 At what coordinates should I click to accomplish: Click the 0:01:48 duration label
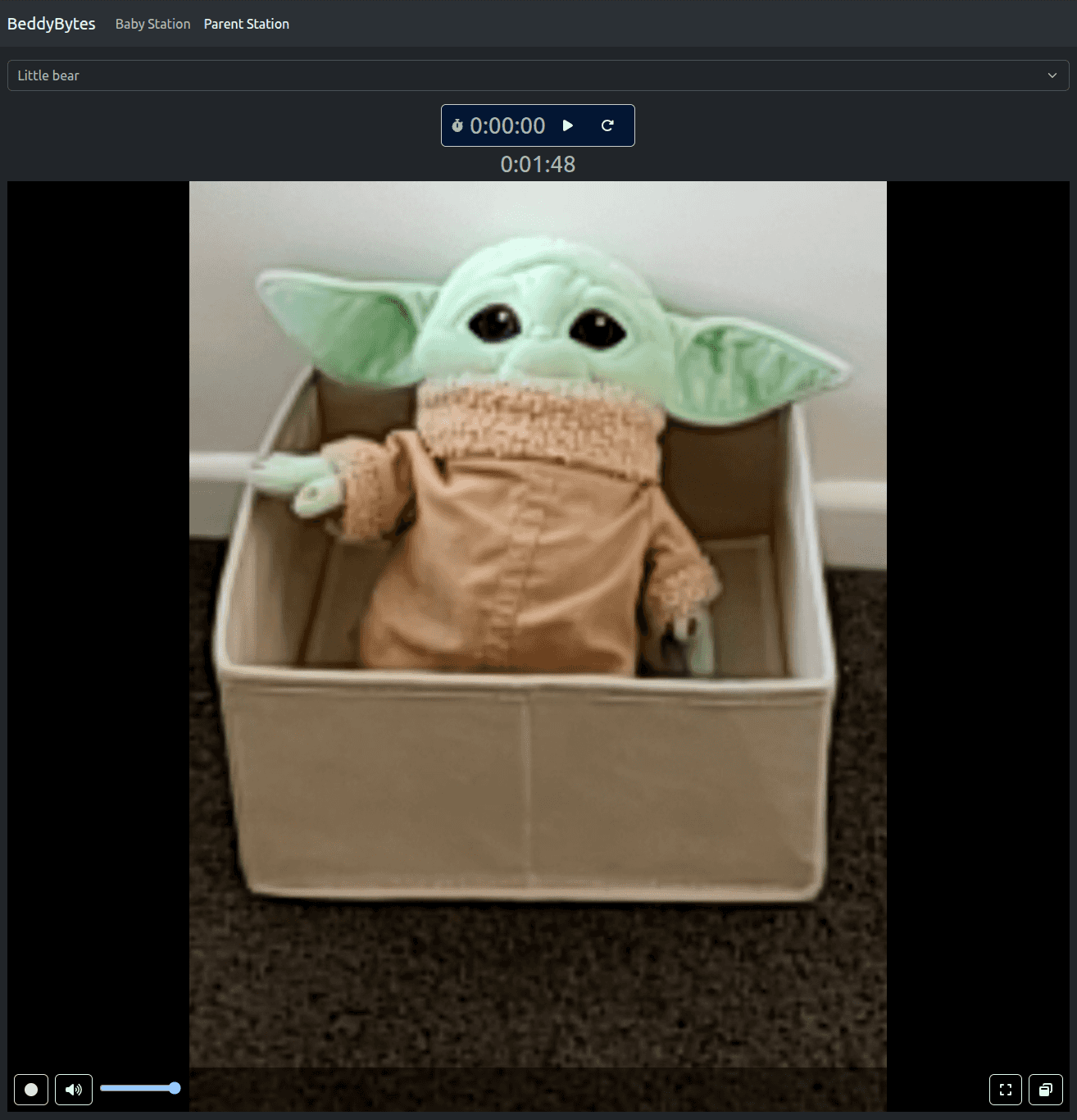(538, 165)
